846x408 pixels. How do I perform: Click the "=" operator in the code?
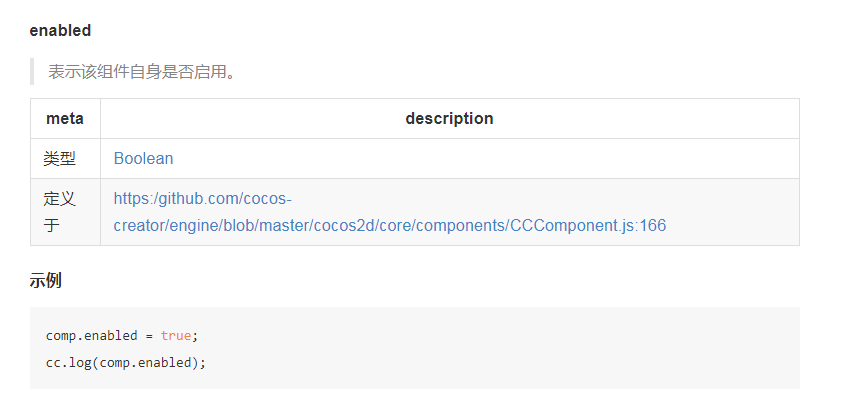click(x=149, y=335)
